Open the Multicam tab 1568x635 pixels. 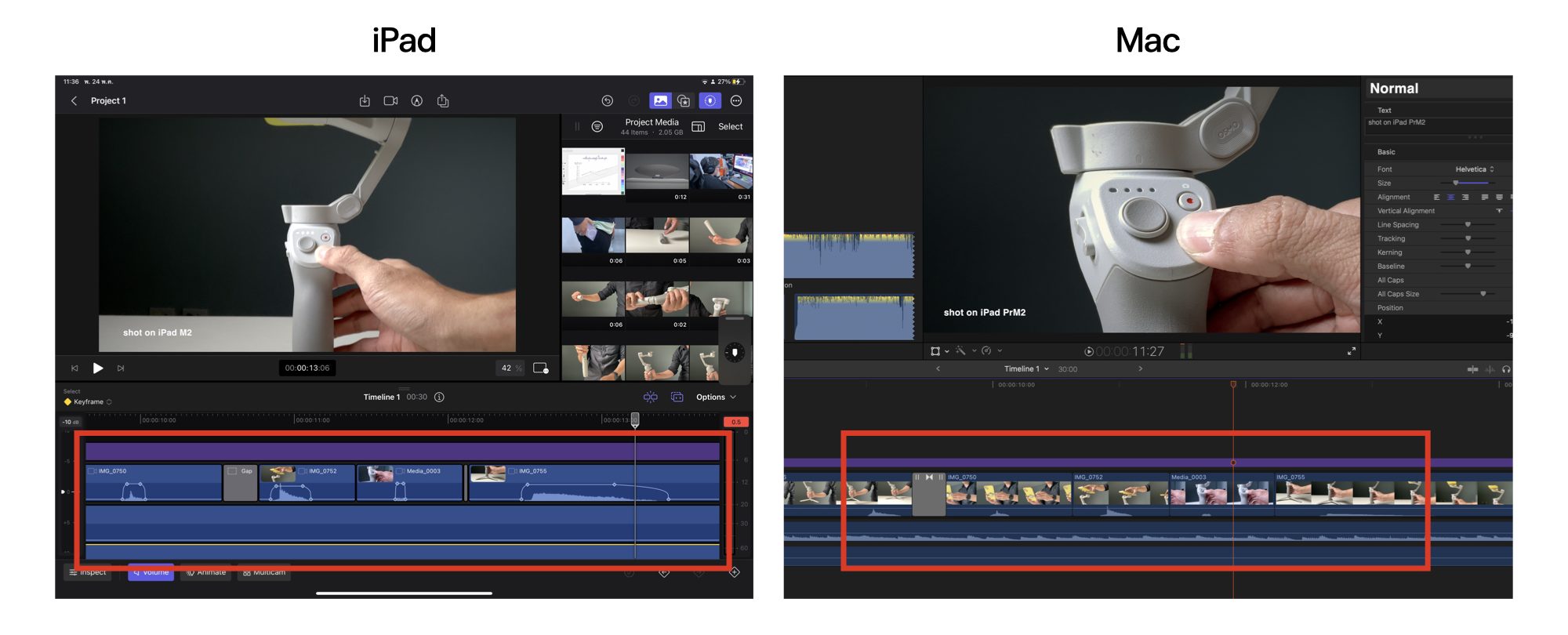(x=264, y=573)
